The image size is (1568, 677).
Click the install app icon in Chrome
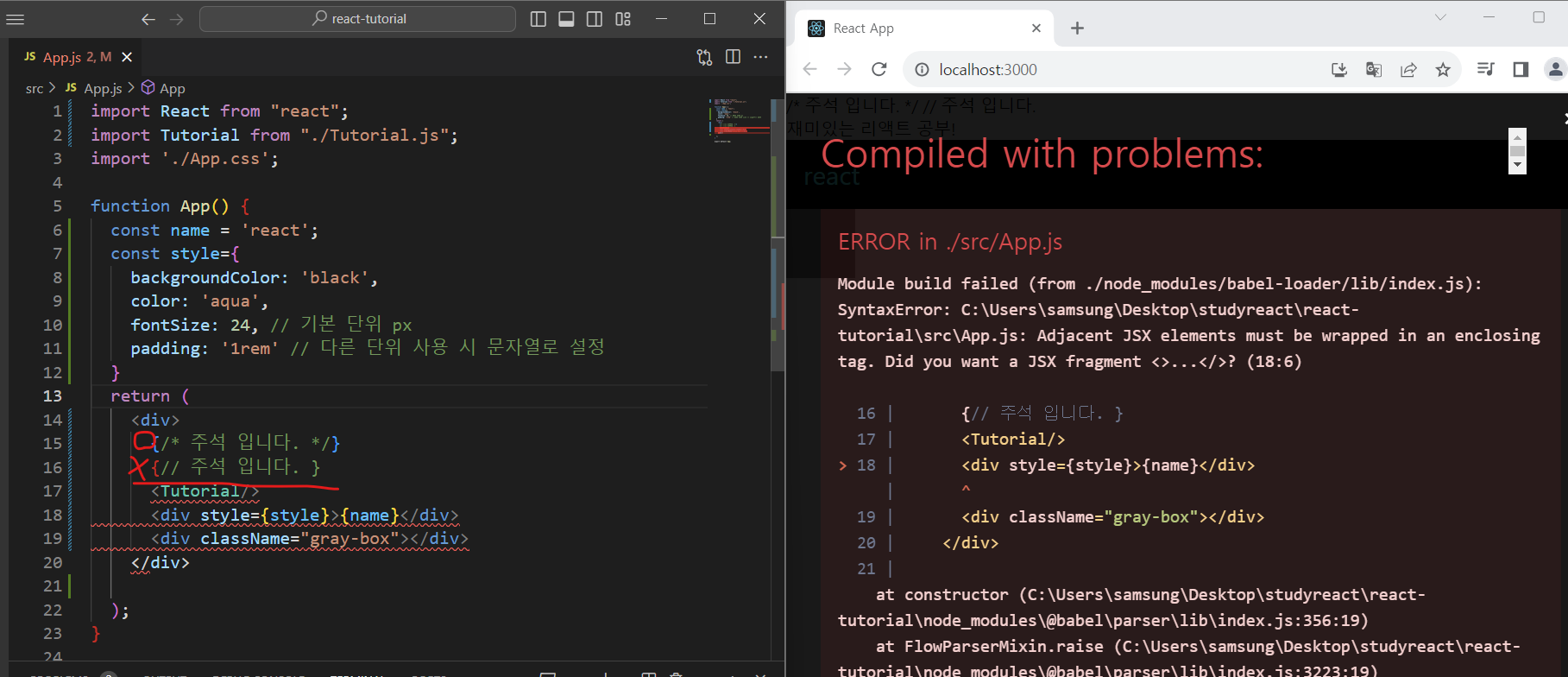1339,70
